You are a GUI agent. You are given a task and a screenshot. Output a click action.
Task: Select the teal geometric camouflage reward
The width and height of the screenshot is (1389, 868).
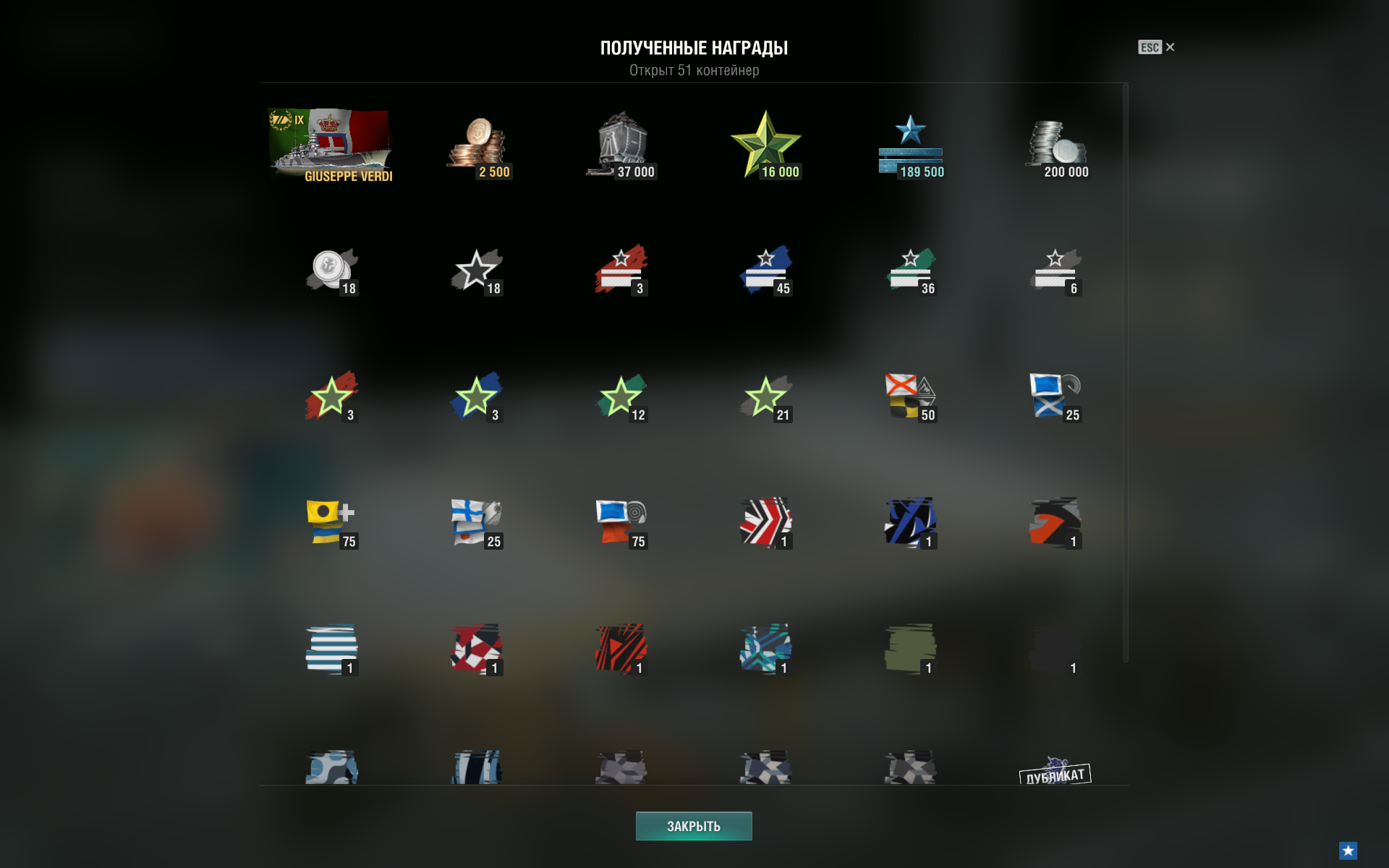tap(765, 650)
